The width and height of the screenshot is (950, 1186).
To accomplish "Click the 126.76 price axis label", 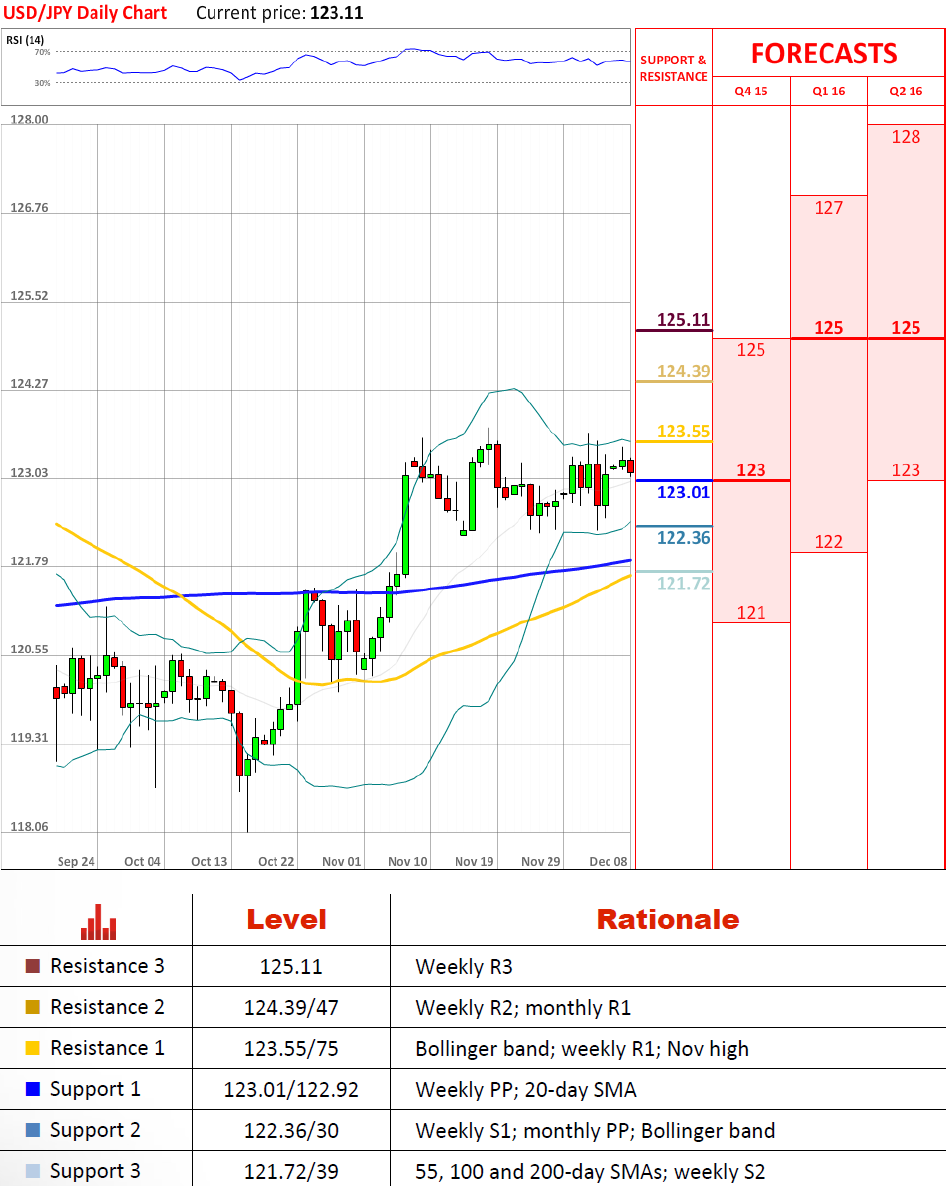I will coord(29,207).
